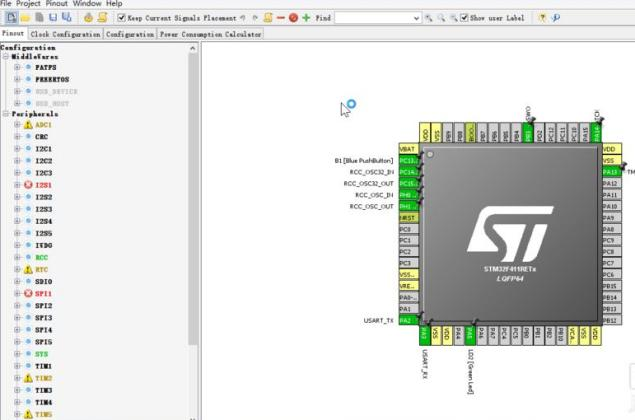Click the Redo arrow icon

255,18
